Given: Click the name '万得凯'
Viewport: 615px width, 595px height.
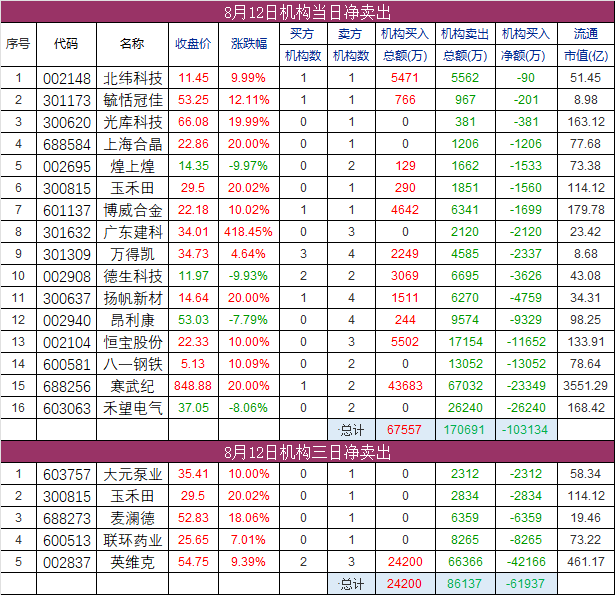Looking at the screenshot, I should pyautogui.click(x=132, y=255).
